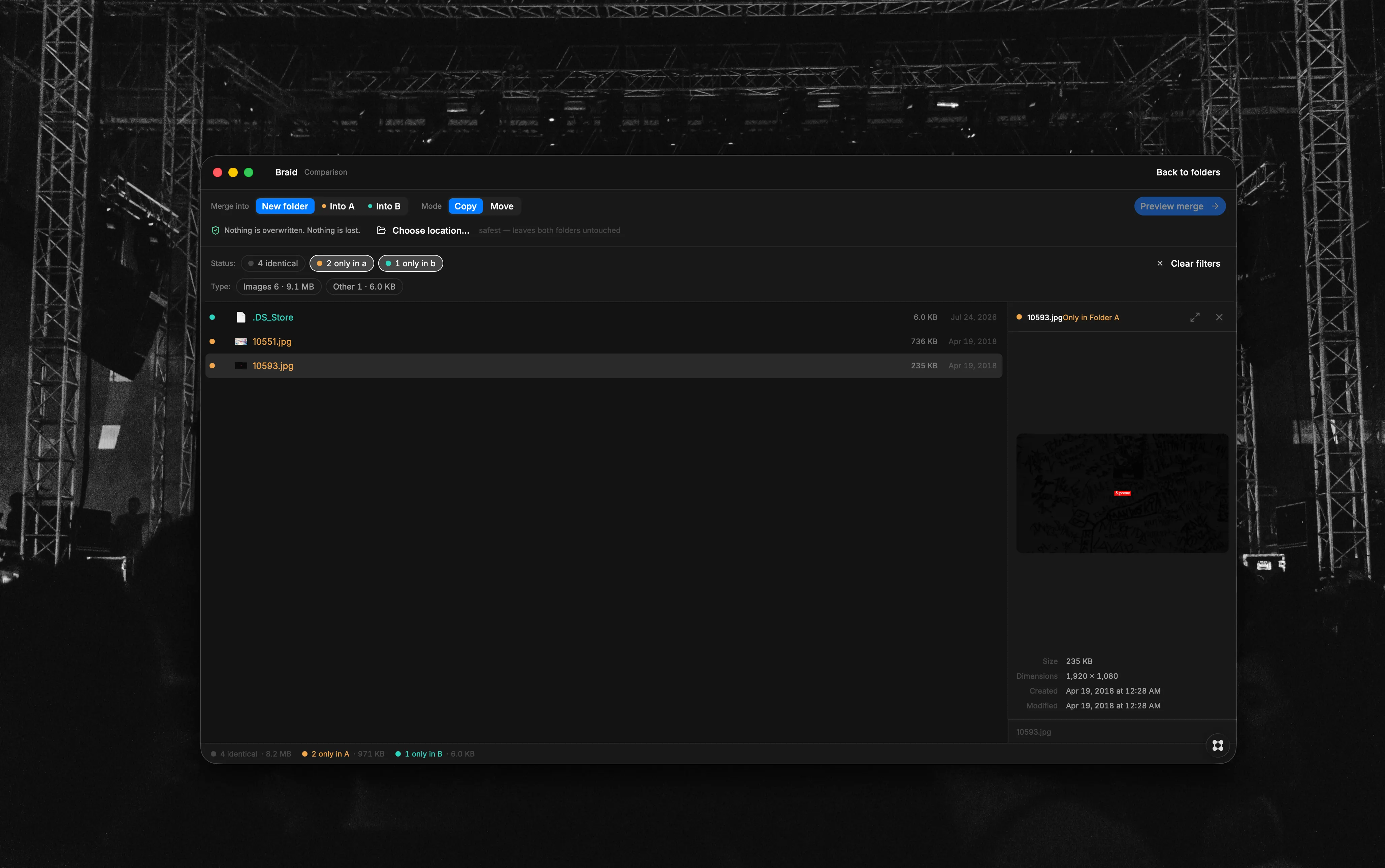Toggle the 4 identical status filter
The height and width of the screenshot is (868, 1385).
click(273, 264)
